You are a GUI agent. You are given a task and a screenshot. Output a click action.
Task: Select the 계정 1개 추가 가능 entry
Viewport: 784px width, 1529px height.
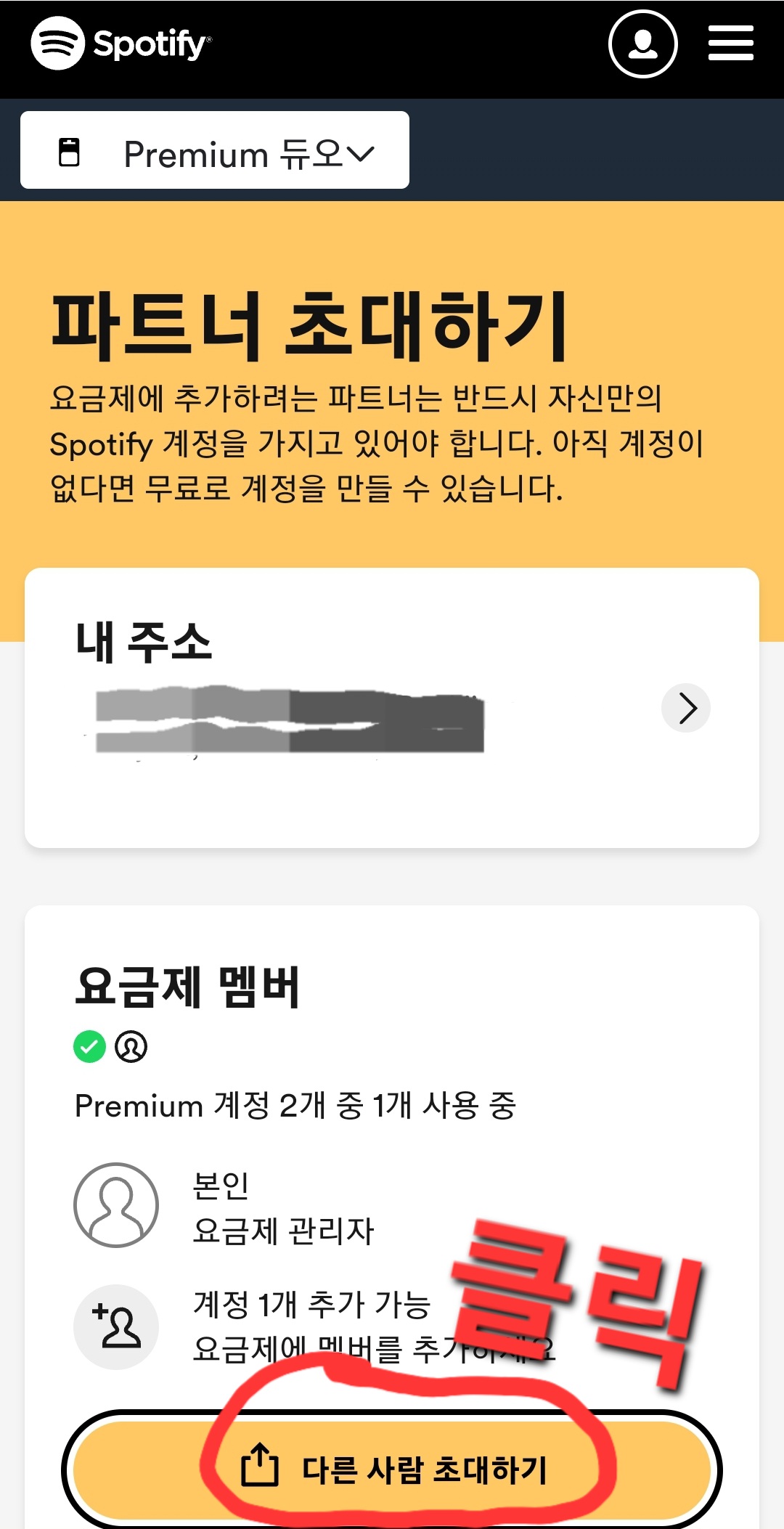pos(312,1305)
